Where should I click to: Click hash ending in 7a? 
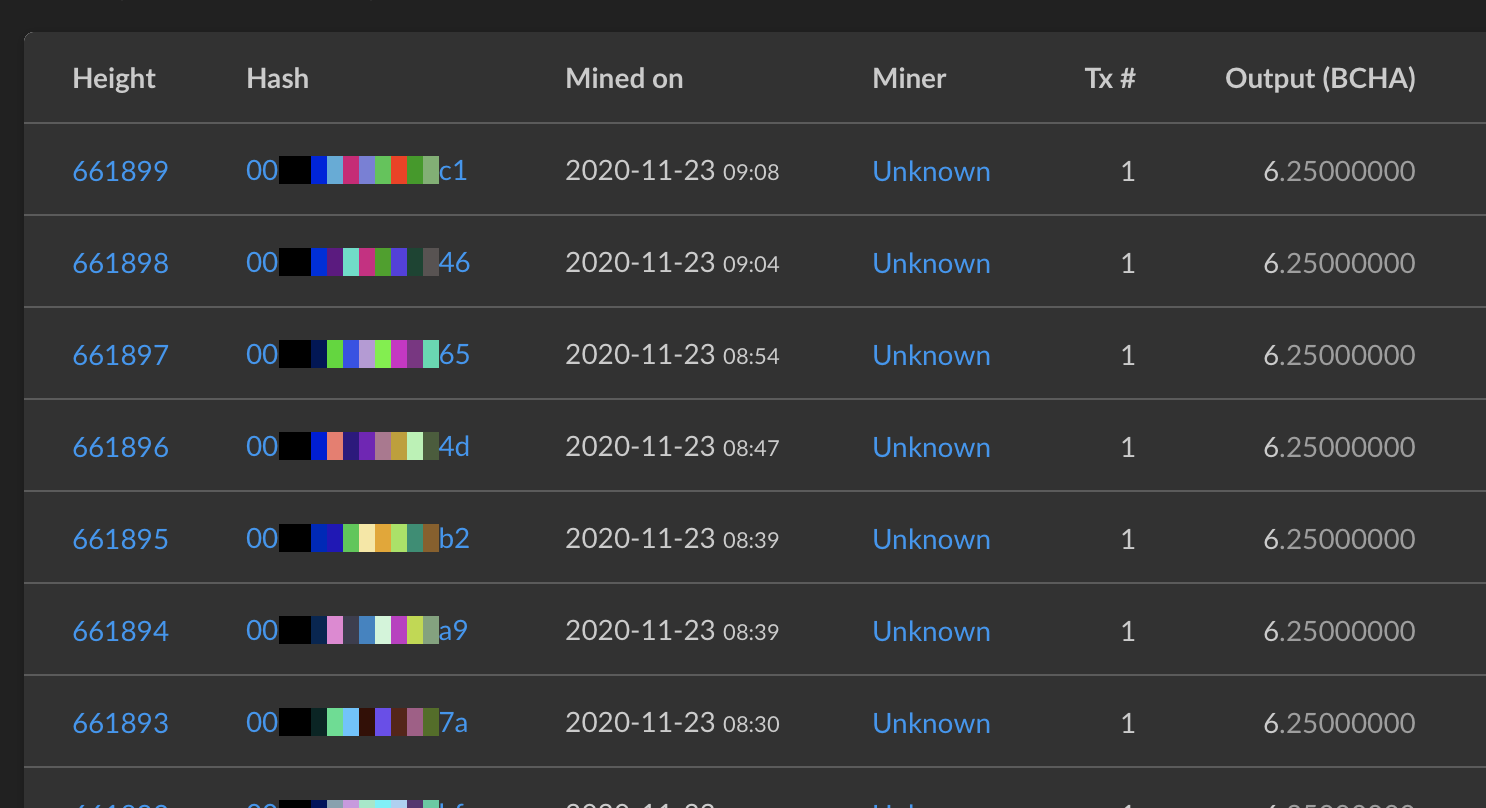tap(357, 723)
